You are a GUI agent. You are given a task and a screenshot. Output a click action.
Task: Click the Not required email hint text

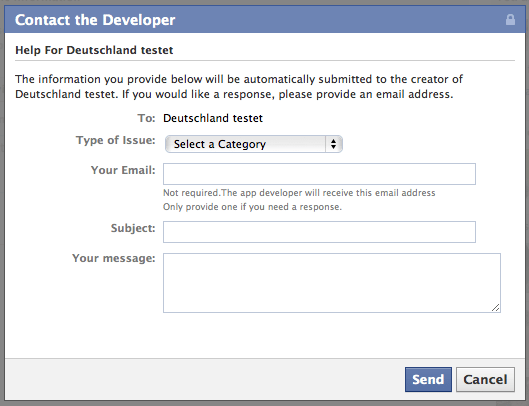click(x=299, y=193)
